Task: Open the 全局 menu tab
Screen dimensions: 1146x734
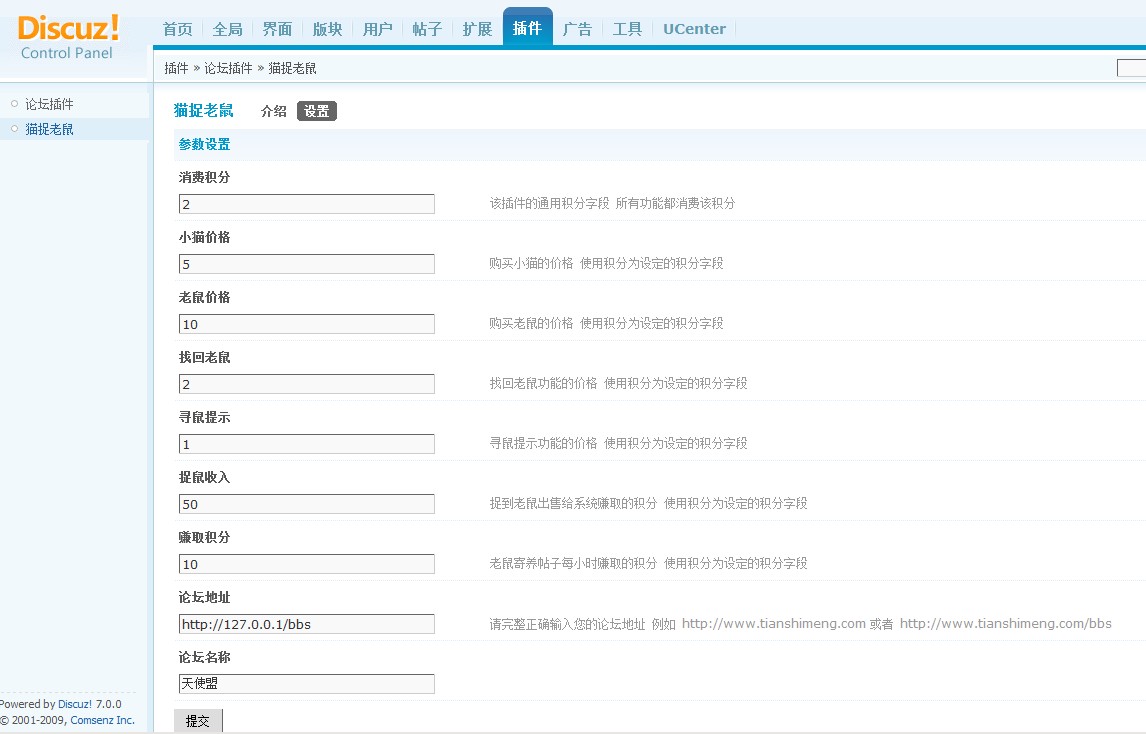Action: [227, 29]
